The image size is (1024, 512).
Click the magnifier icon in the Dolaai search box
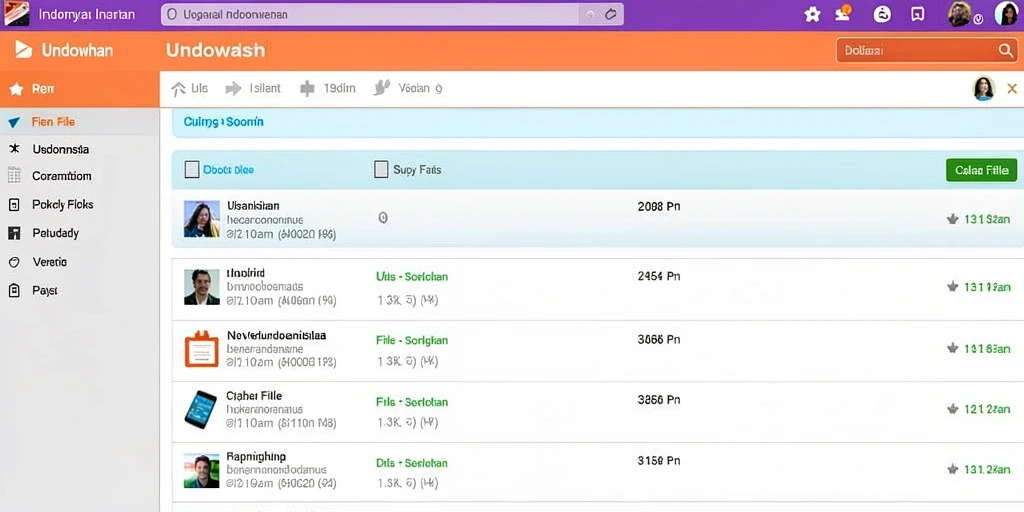1006,50
